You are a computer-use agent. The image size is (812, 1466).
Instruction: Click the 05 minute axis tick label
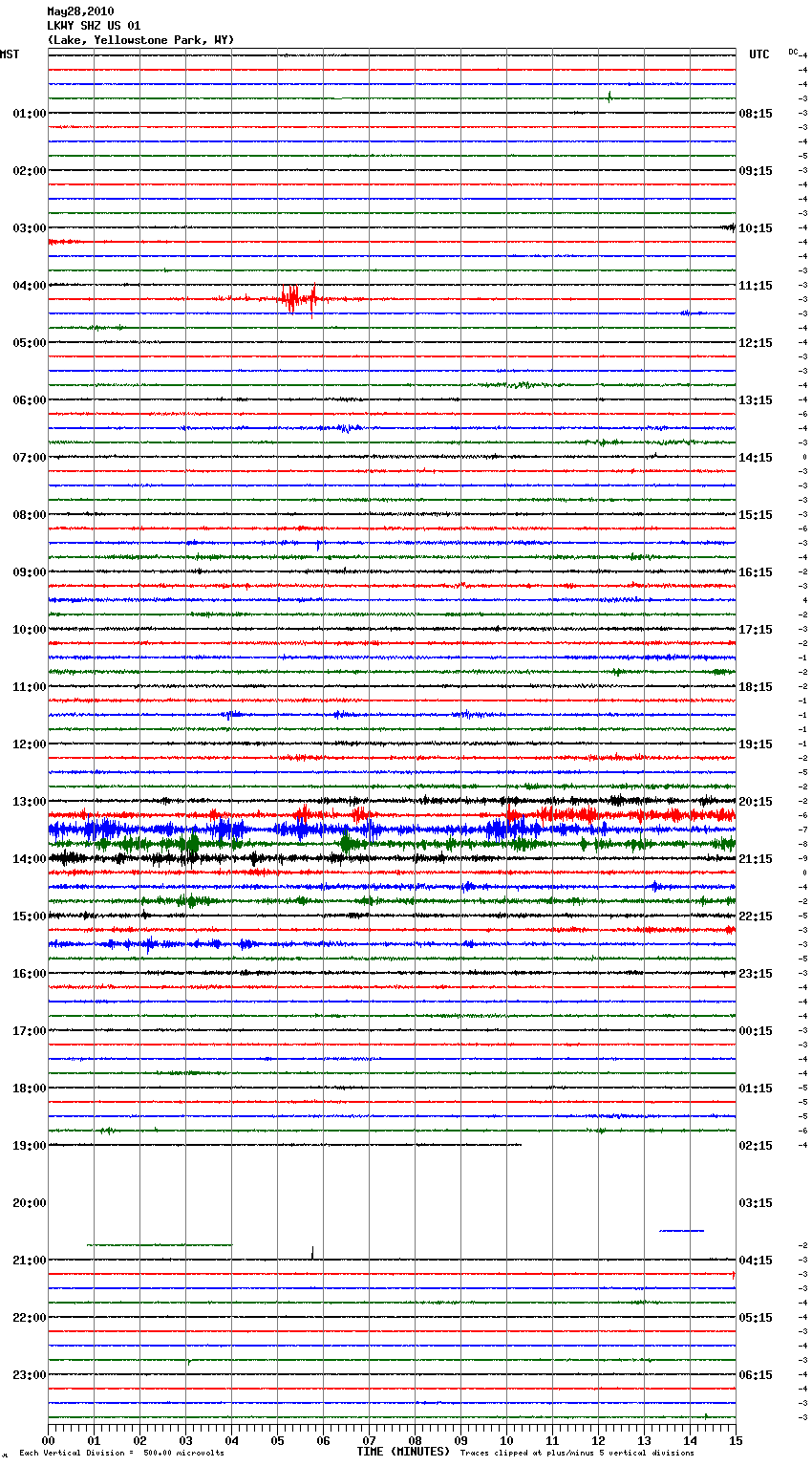pos(278,1441)
